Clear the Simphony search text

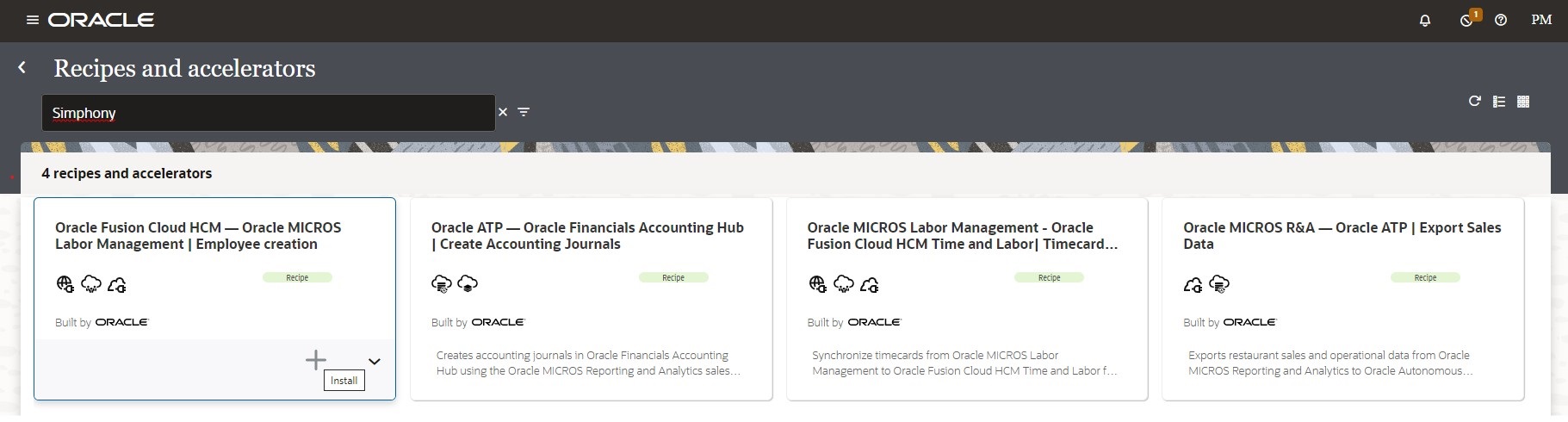pyautogui.click(x=503, y=112)
